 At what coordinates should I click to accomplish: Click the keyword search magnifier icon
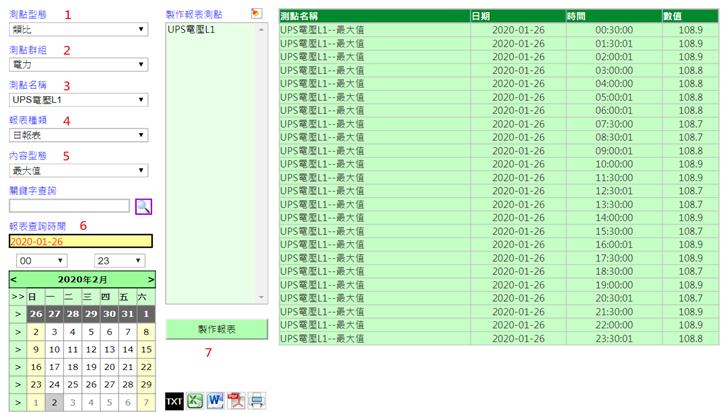(143, 206)
